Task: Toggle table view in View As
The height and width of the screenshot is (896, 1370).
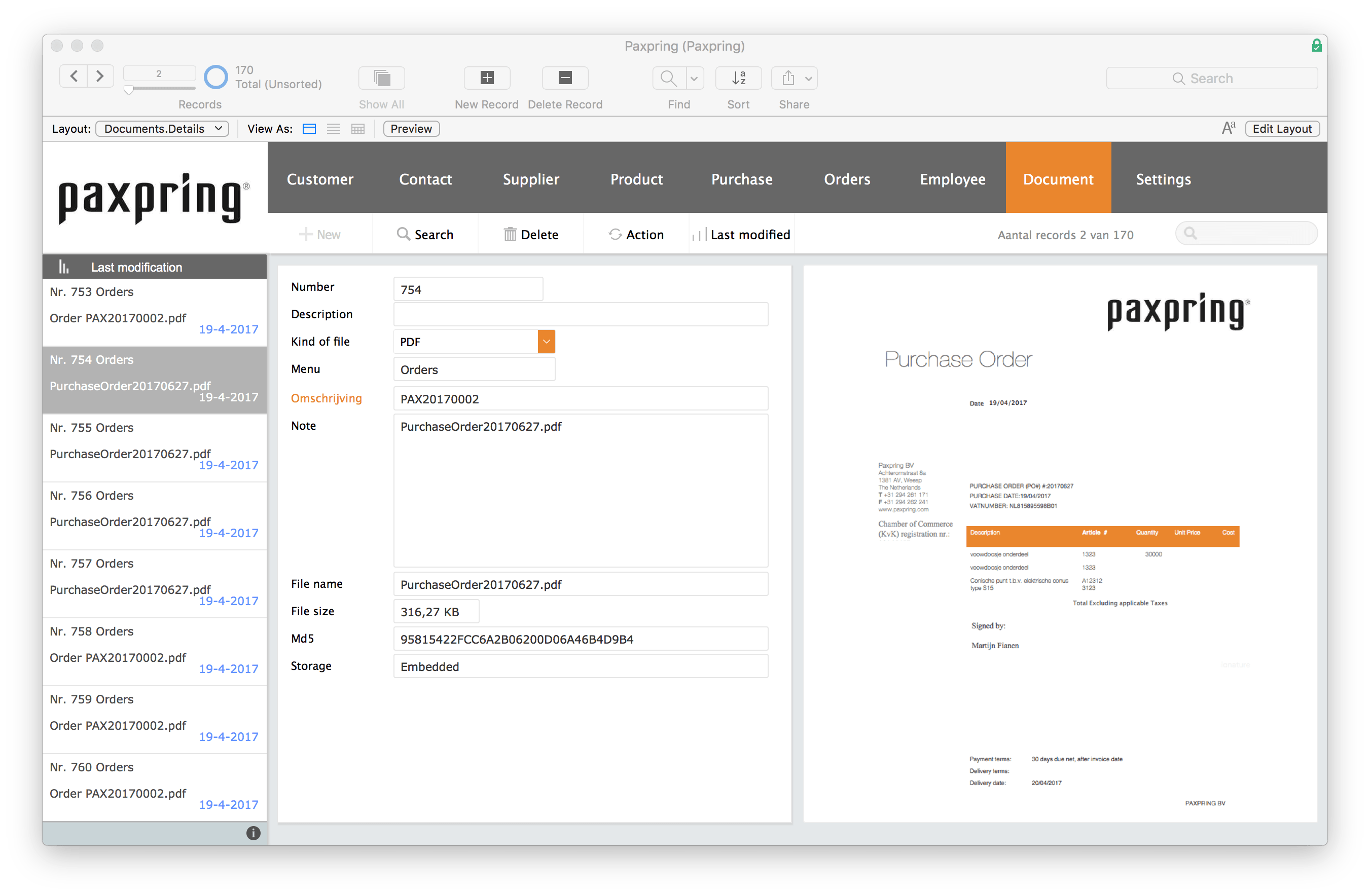Action: (x=357, y=128)
